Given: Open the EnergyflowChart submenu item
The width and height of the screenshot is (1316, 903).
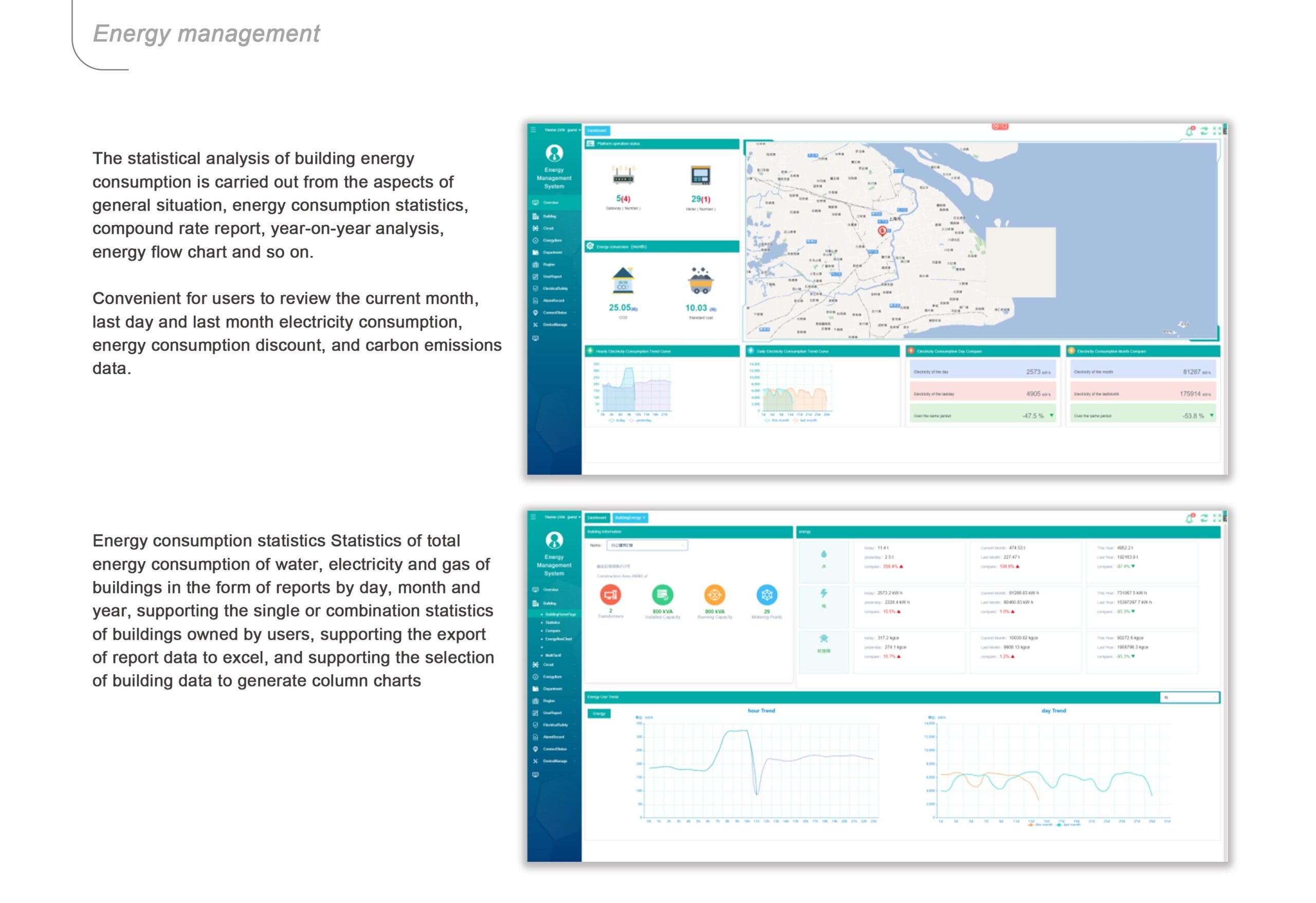Looking at the screenshot, I should [x=558, y=639].
